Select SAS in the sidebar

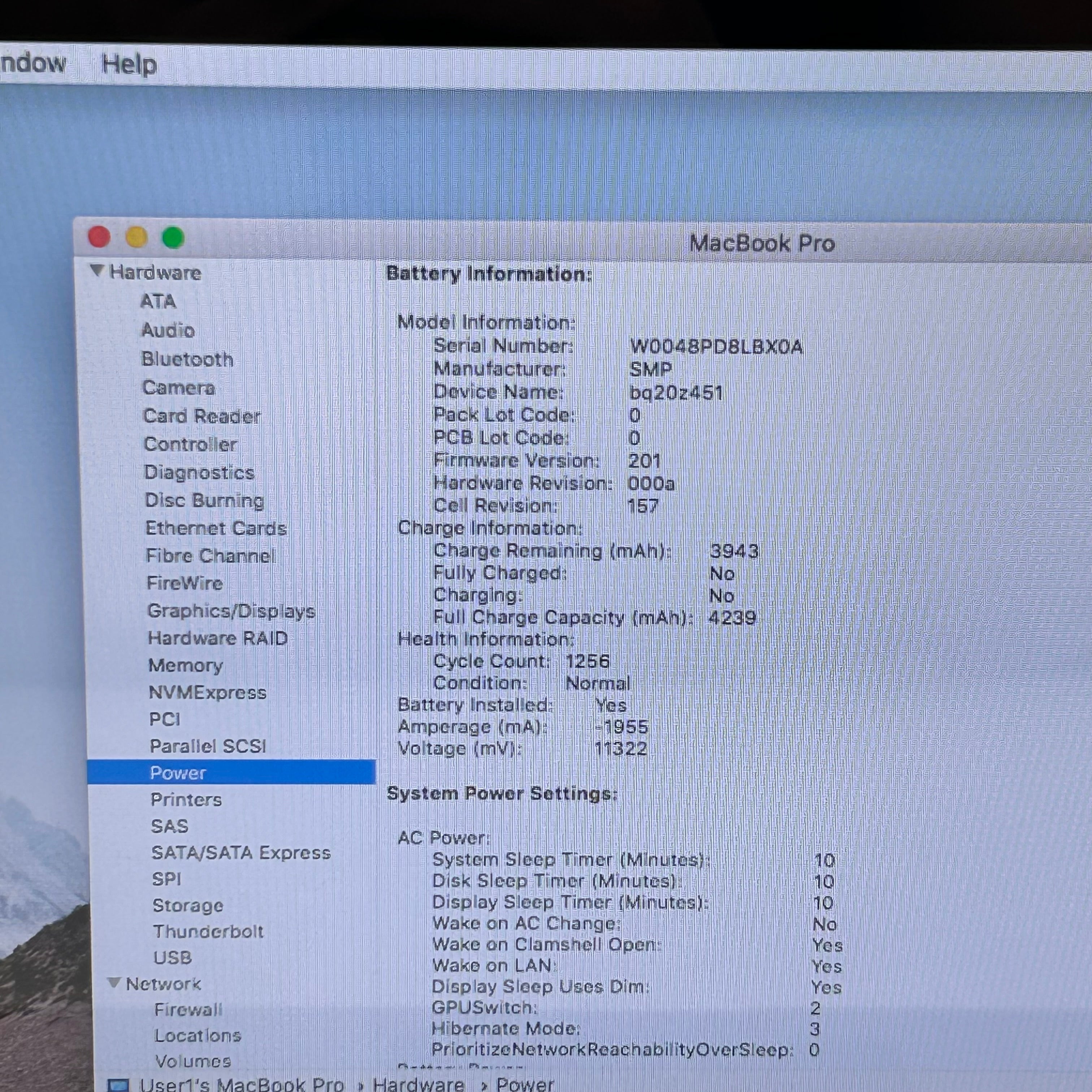pos(170,826)
